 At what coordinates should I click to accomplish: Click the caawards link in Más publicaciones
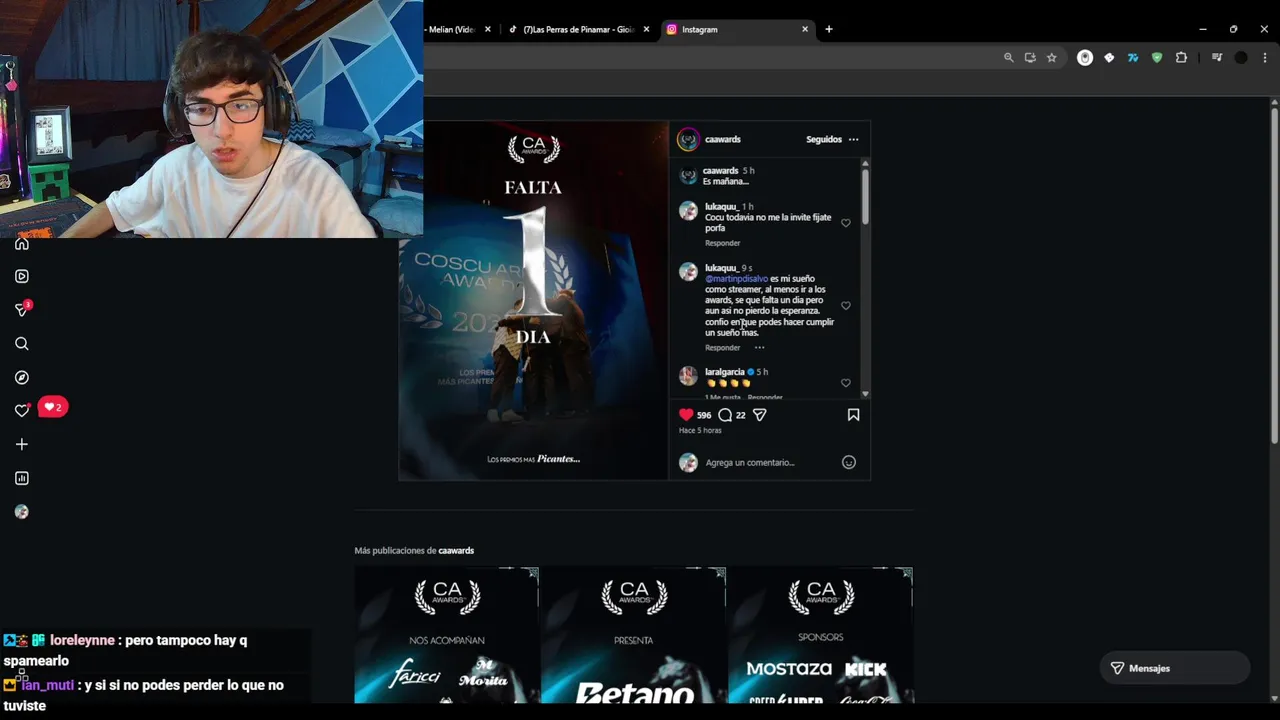pyautogui.click(x=456, y=551)
